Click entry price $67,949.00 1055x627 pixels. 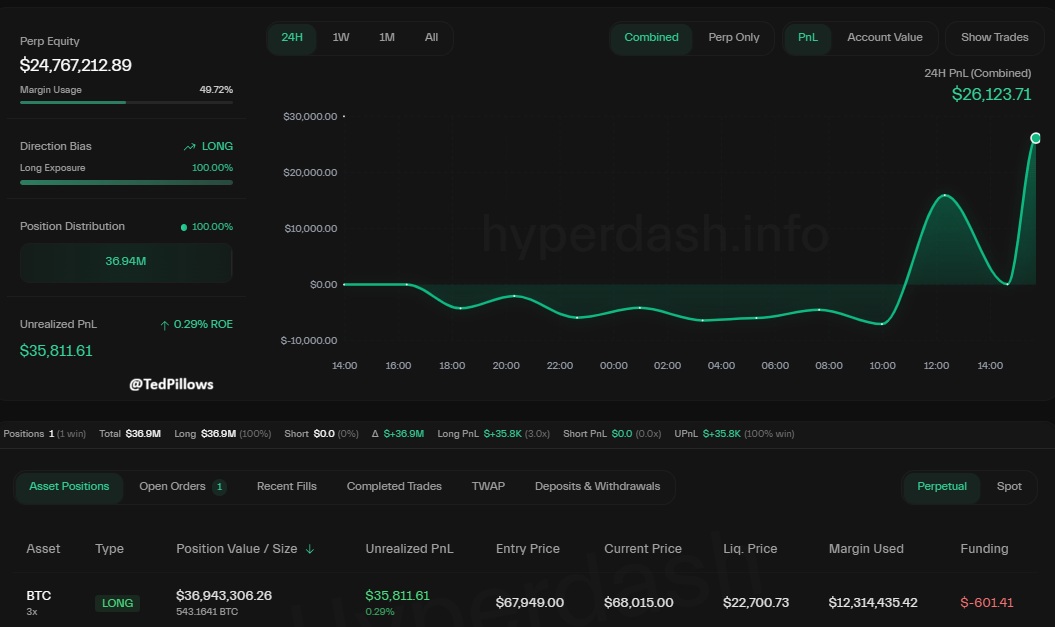(530, 603)
